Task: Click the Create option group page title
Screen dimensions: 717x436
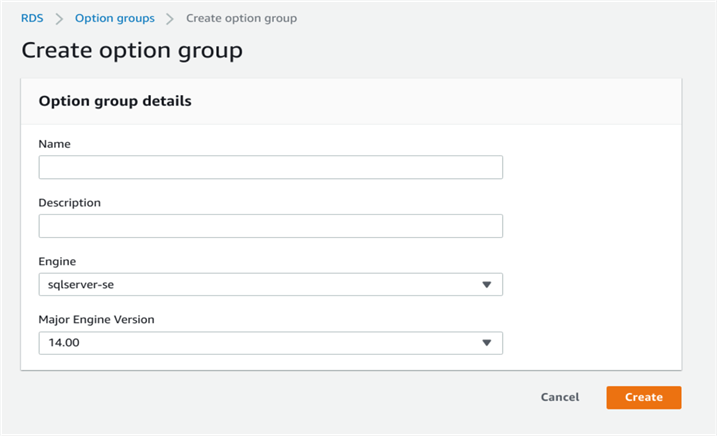Action: [x=132, y=51]
